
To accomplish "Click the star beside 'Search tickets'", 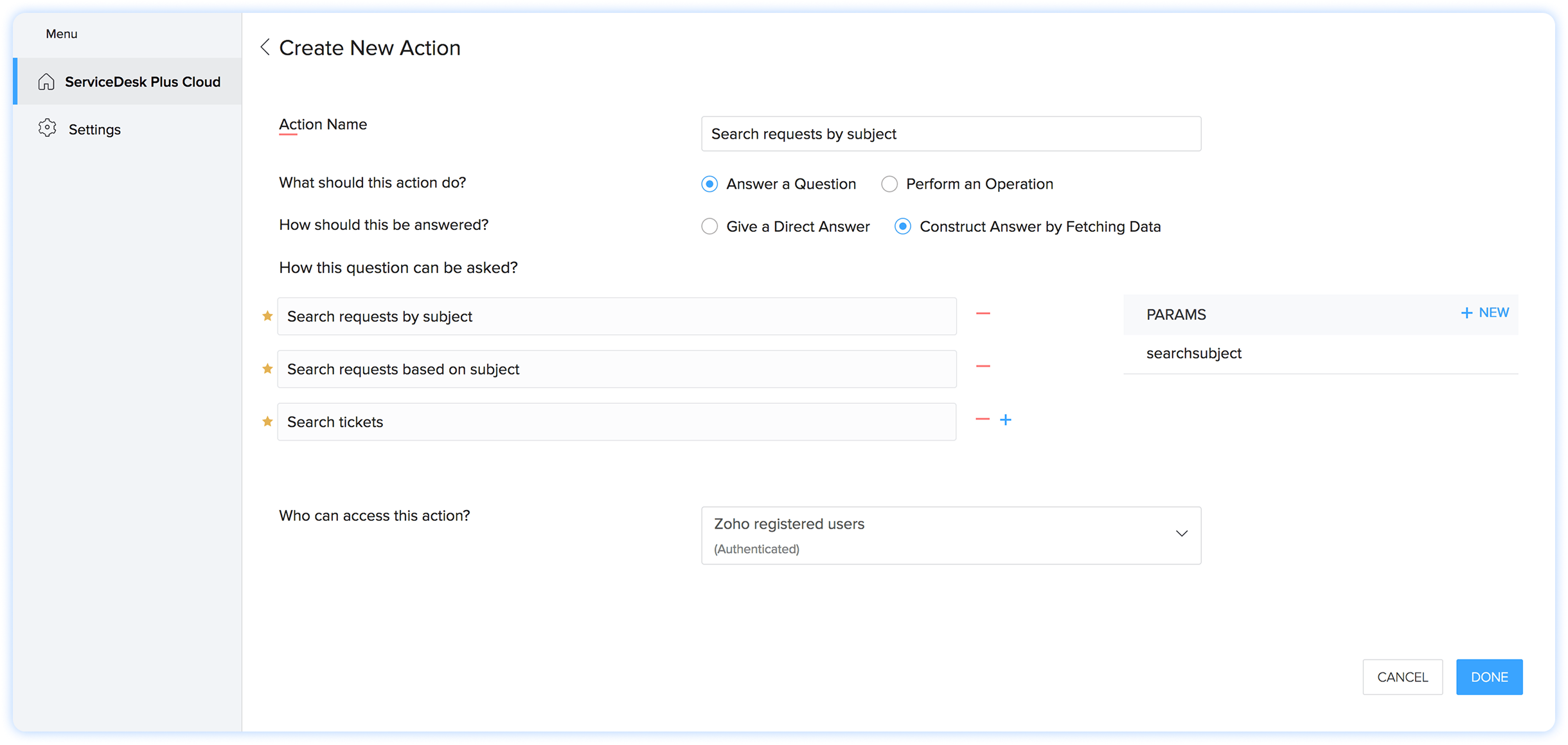I will click(267, 421).
